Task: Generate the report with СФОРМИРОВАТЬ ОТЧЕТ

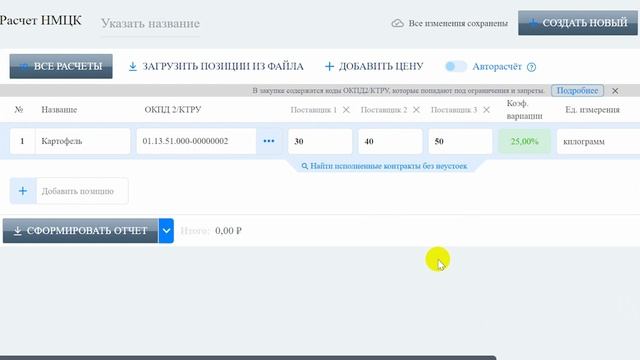Action: point(80,231)
